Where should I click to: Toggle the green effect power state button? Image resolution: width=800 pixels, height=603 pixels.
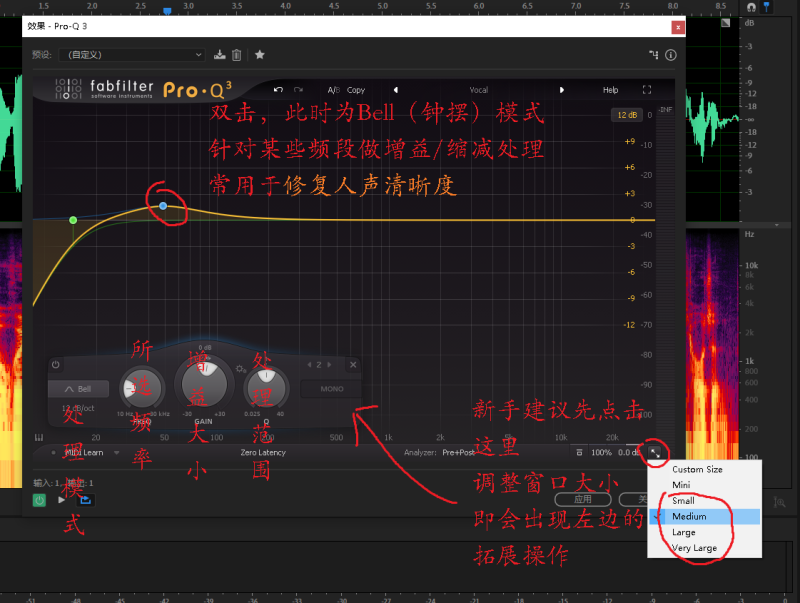click(40, 499)
